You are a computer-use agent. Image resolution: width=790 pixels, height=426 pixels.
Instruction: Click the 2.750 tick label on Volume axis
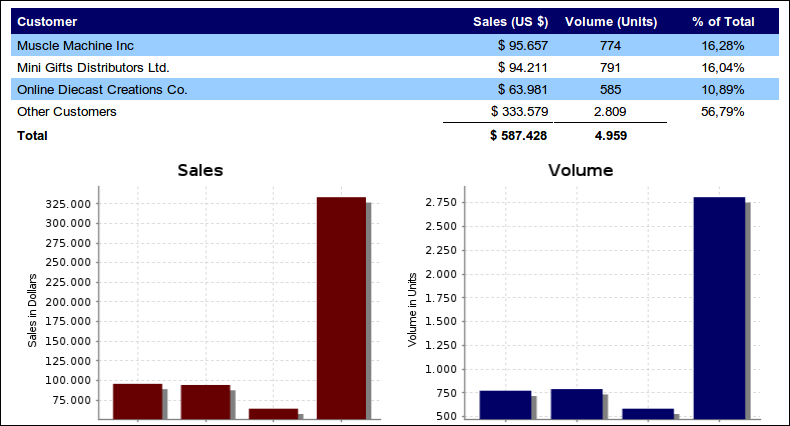pos(441,202)
